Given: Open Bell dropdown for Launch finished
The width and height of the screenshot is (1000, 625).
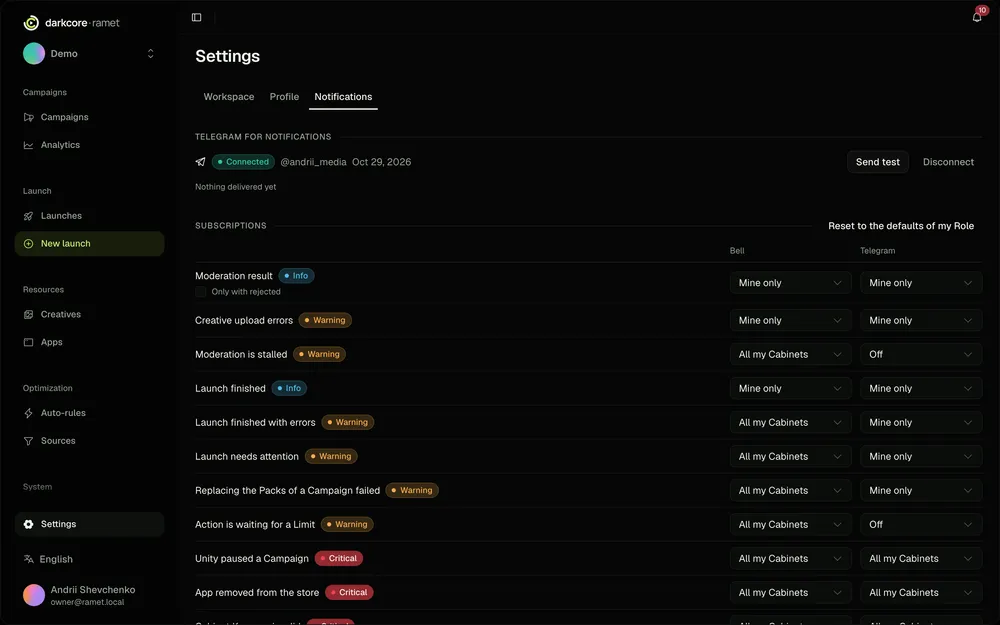Looking at the screenshot, I should 790,388.
